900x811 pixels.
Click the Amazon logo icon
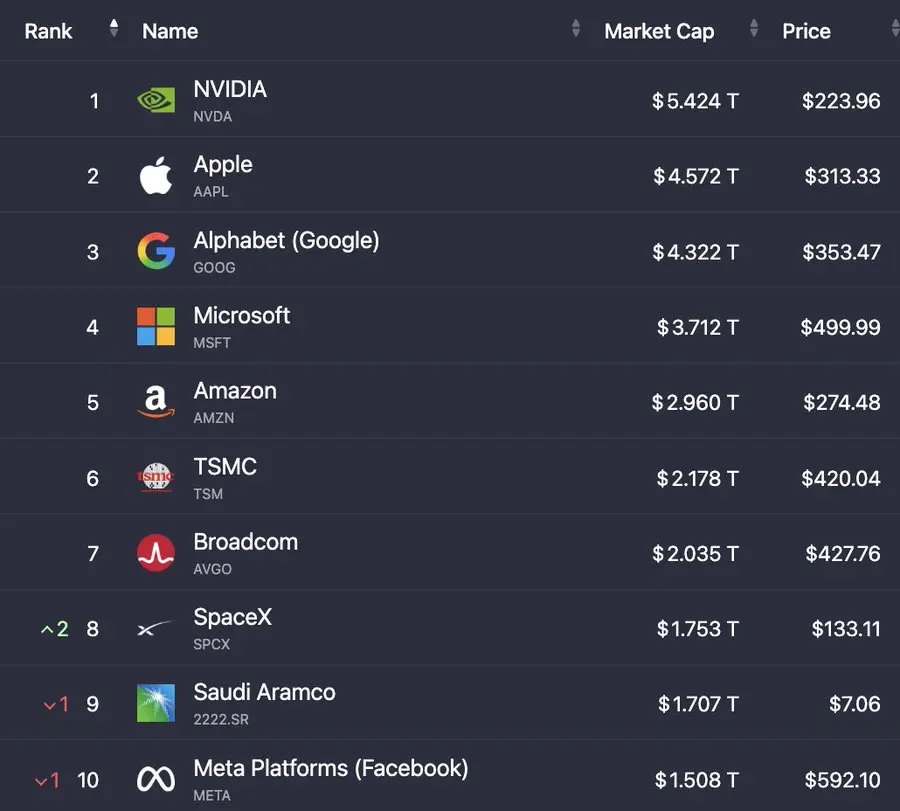[156, 401]
